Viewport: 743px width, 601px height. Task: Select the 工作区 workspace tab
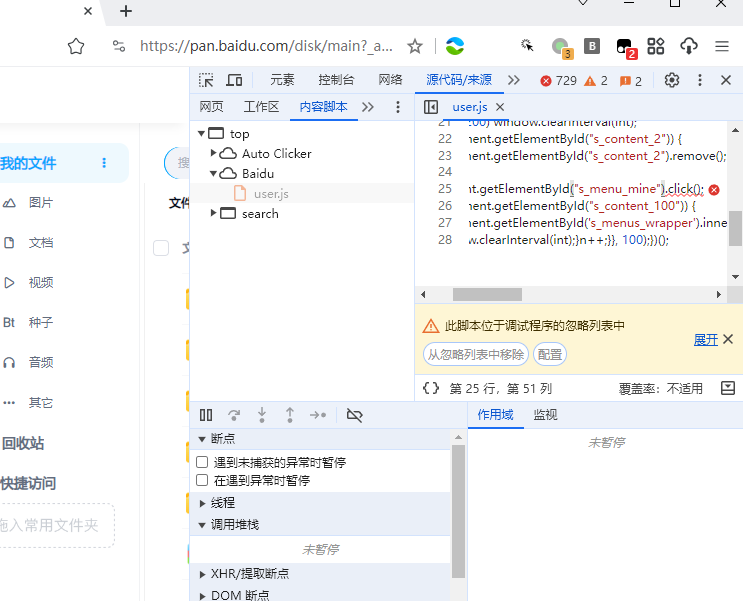(261, 107)
